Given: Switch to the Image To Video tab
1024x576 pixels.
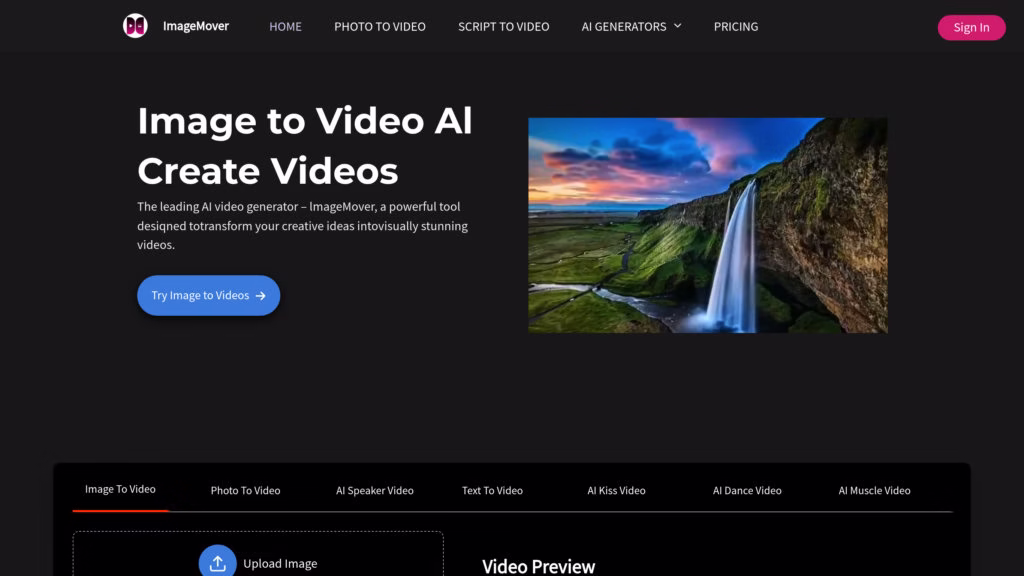Looking at the screenshot, I should click(120, 490).
